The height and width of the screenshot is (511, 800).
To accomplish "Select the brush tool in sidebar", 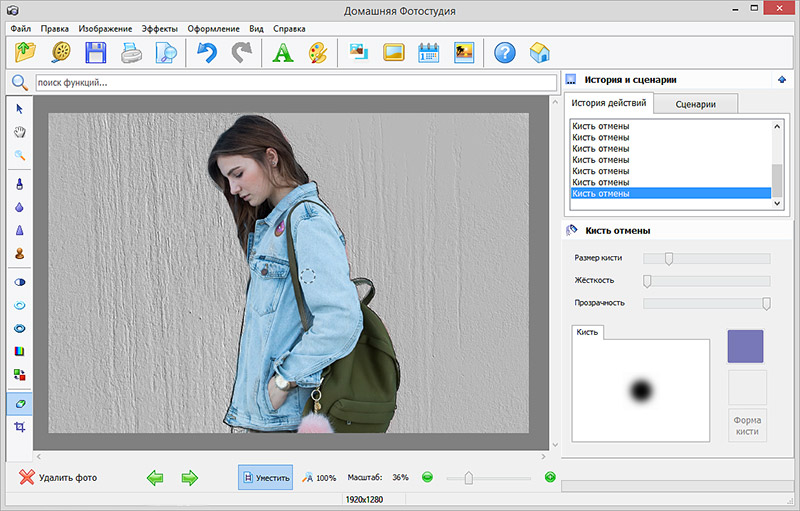I will pyautogui.click(x=19, y=184).
